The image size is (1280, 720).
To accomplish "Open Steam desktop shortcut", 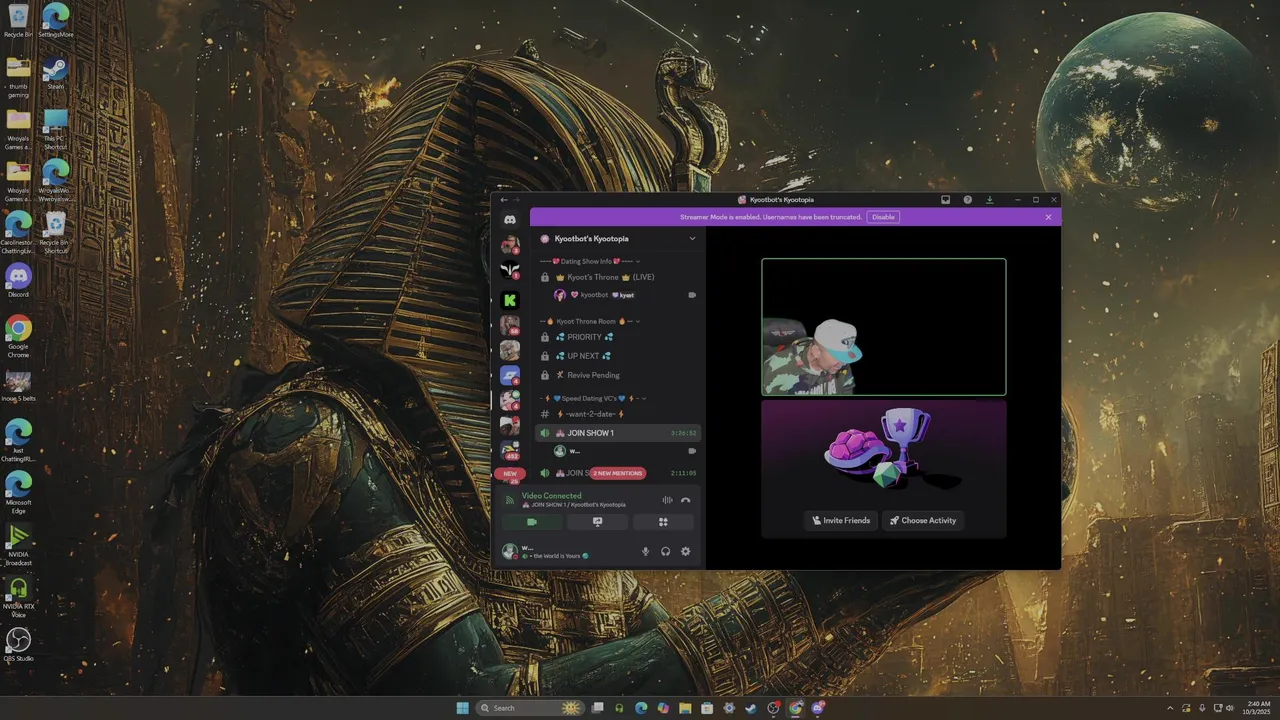I will pyautogui.click(x=55, y=74).
